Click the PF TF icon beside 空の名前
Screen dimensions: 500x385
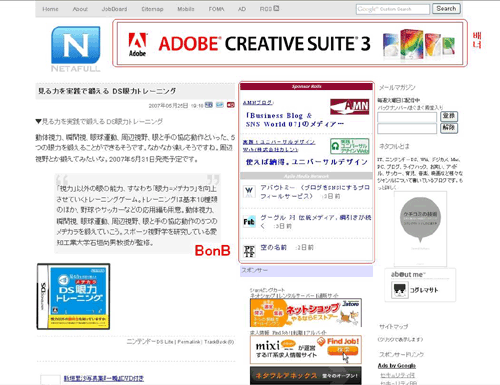pyautogui.click(x=249, y=251)
